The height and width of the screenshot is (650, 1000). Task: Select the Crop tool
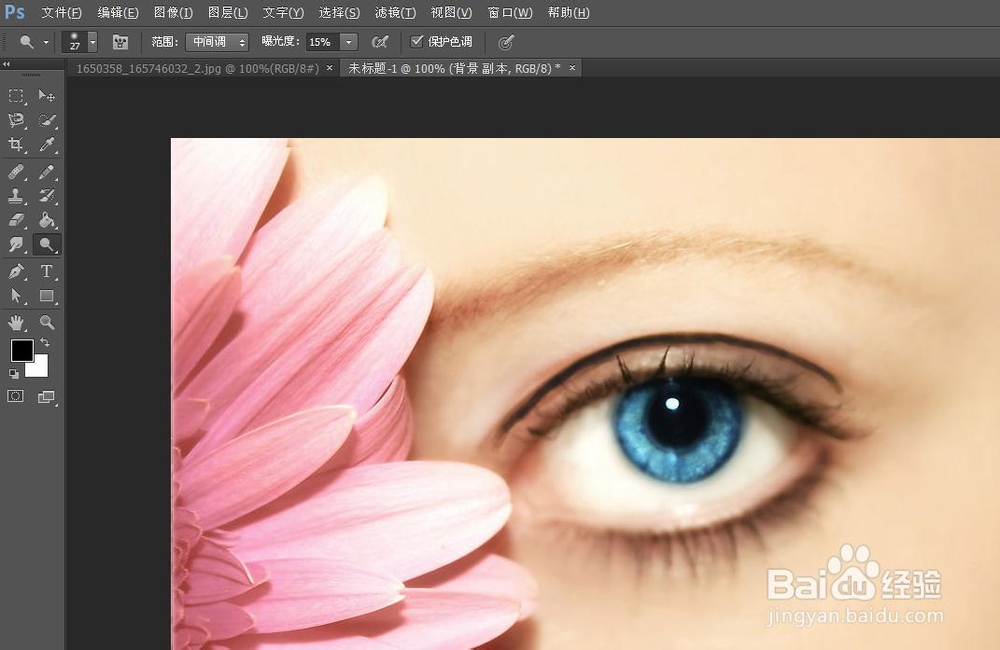pos(16,145)
